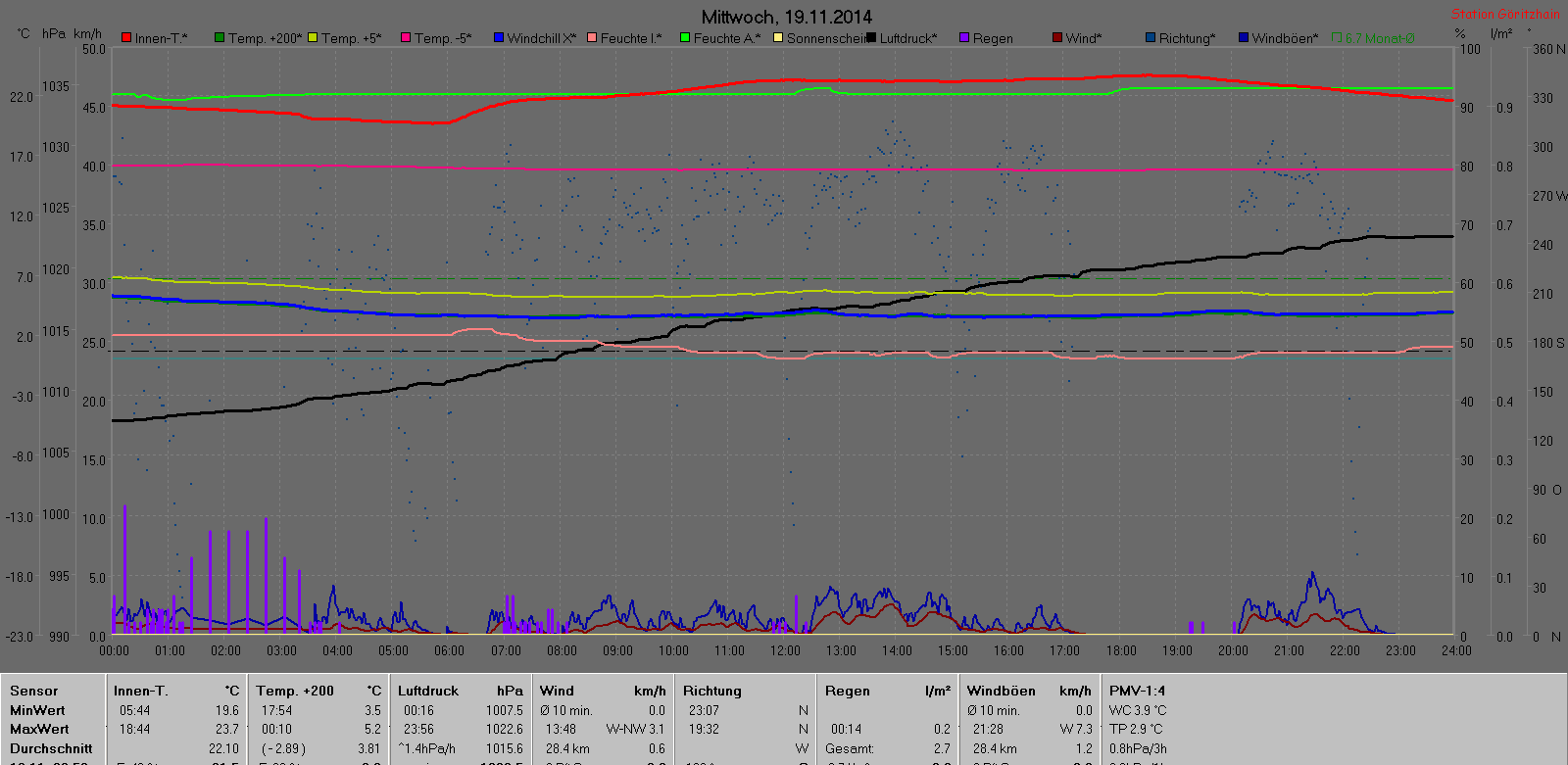Click the Luftdruck average value 1015.6

point(505,748)
